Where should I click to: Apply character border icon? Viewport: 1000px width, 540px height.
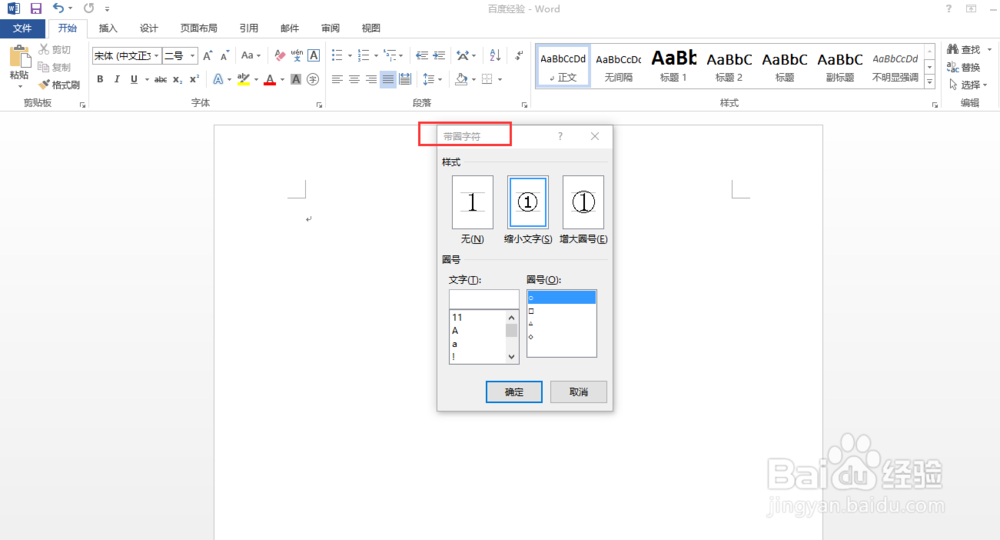(314, 55)
